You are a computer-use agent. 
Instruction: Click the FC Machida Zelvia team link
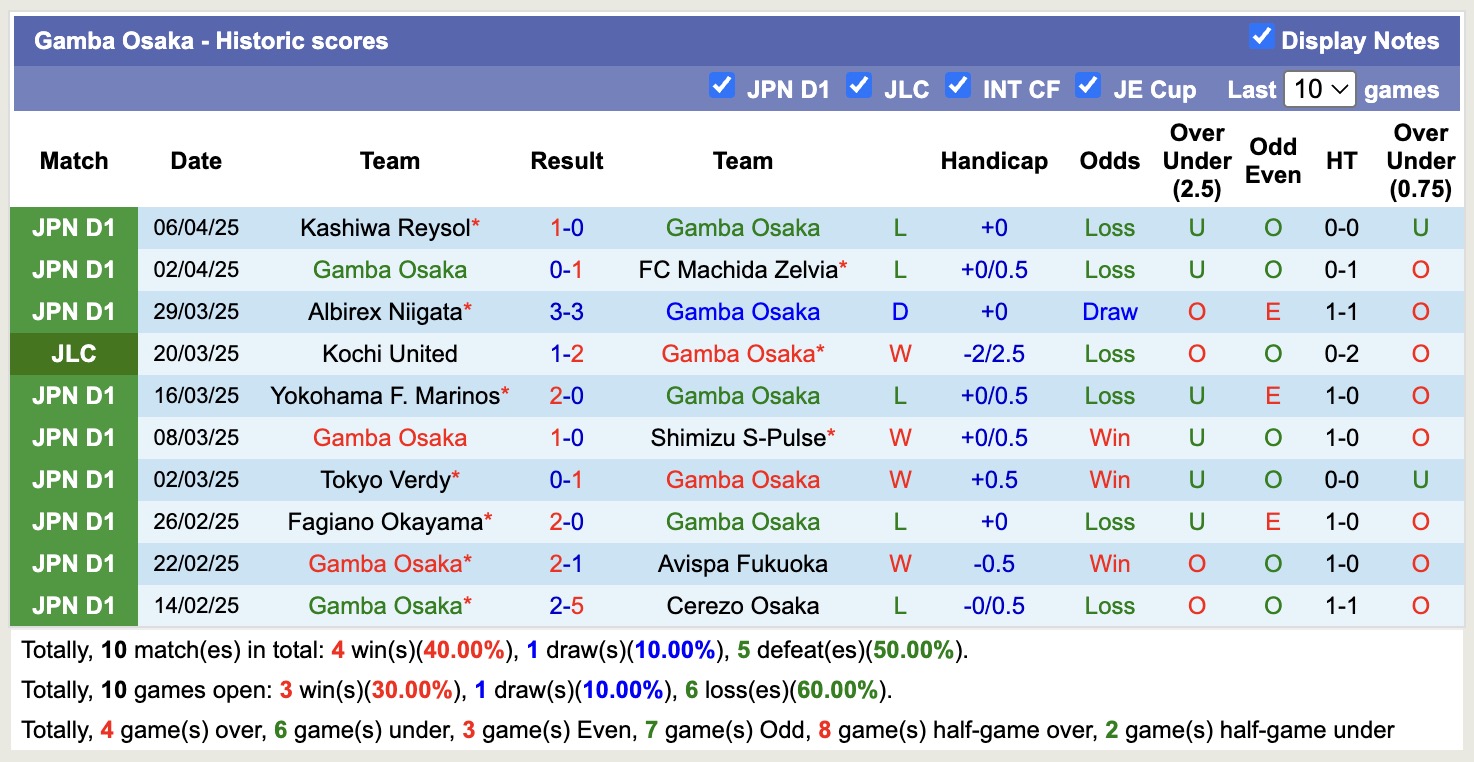pos(738,270)
